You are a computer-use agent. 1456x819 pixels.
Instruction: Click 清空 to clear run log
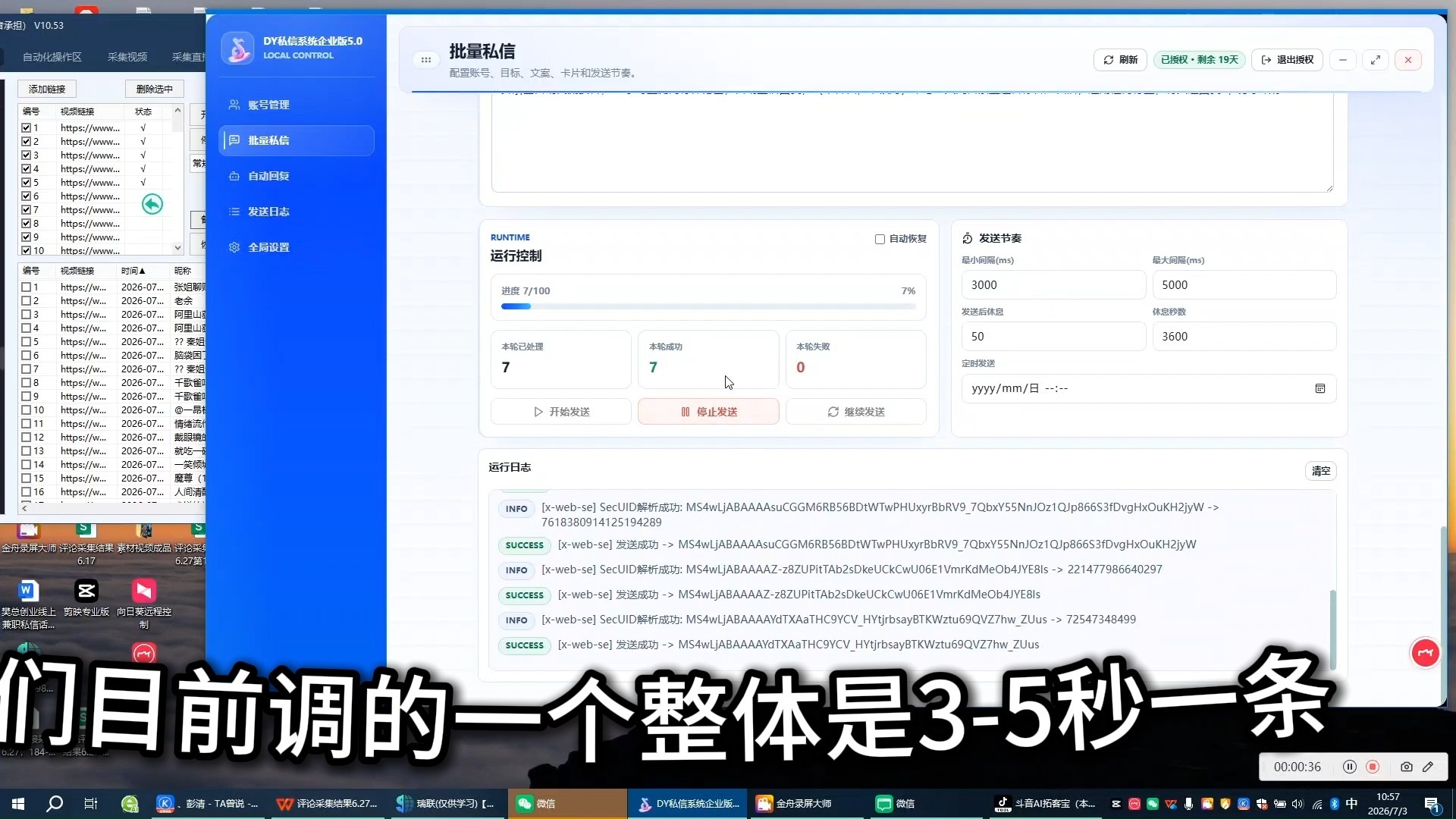coord(1321,471)
